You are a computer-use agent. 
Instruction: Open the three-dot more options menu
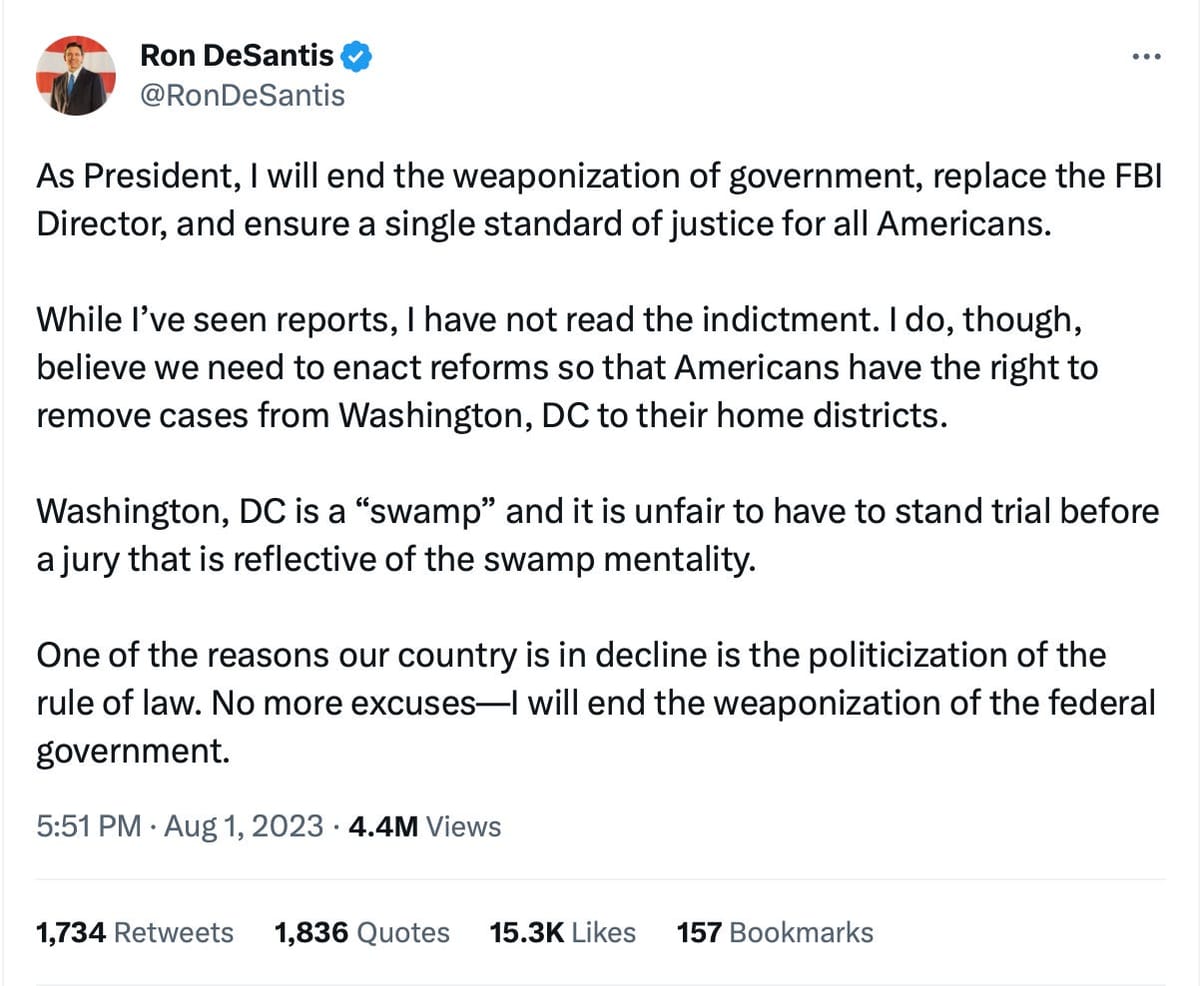pyautogui.click(x=1146, y=57)
